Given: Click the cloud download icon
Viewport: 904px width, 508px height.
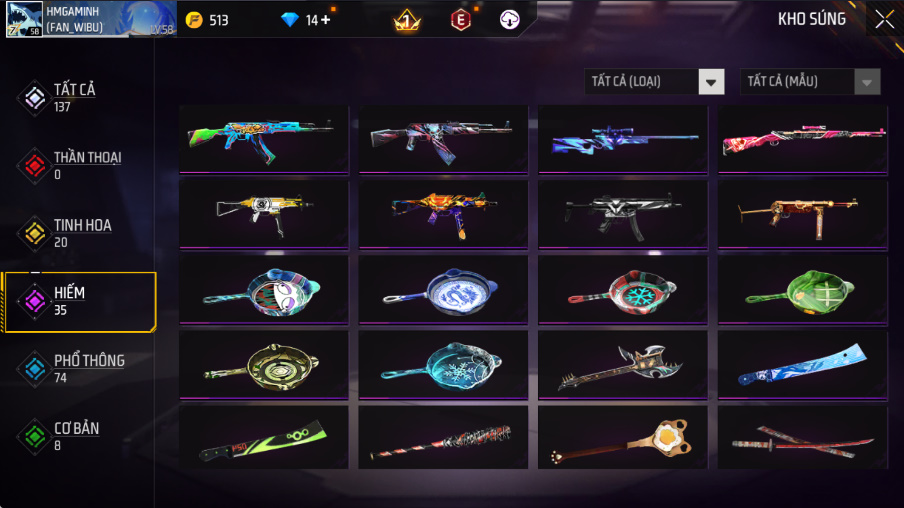Looking at the screenshot, I should point(509,20).
